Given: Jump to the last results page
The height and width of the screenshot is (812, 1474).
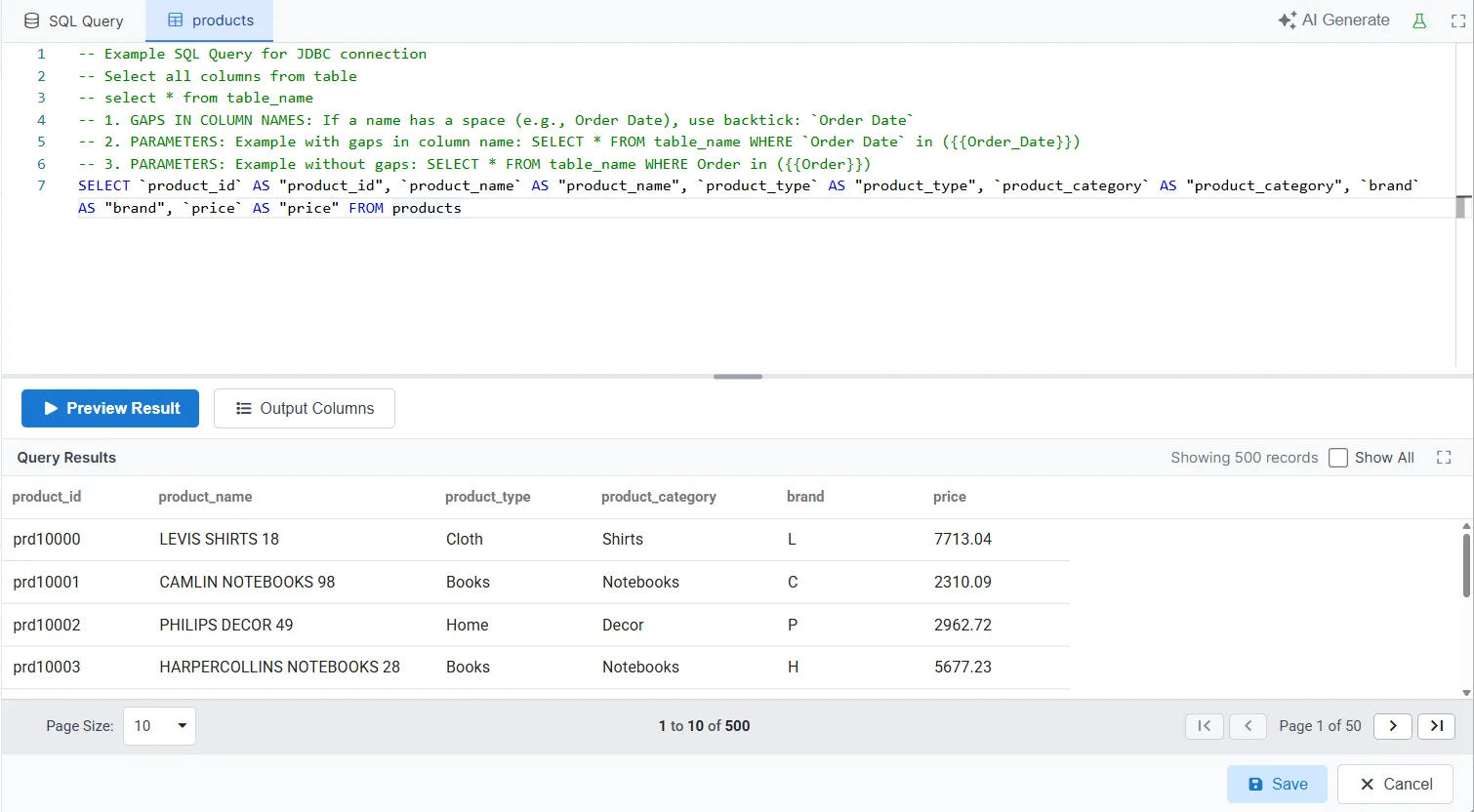Looking at the screenshot, I should coord(1436,726).
